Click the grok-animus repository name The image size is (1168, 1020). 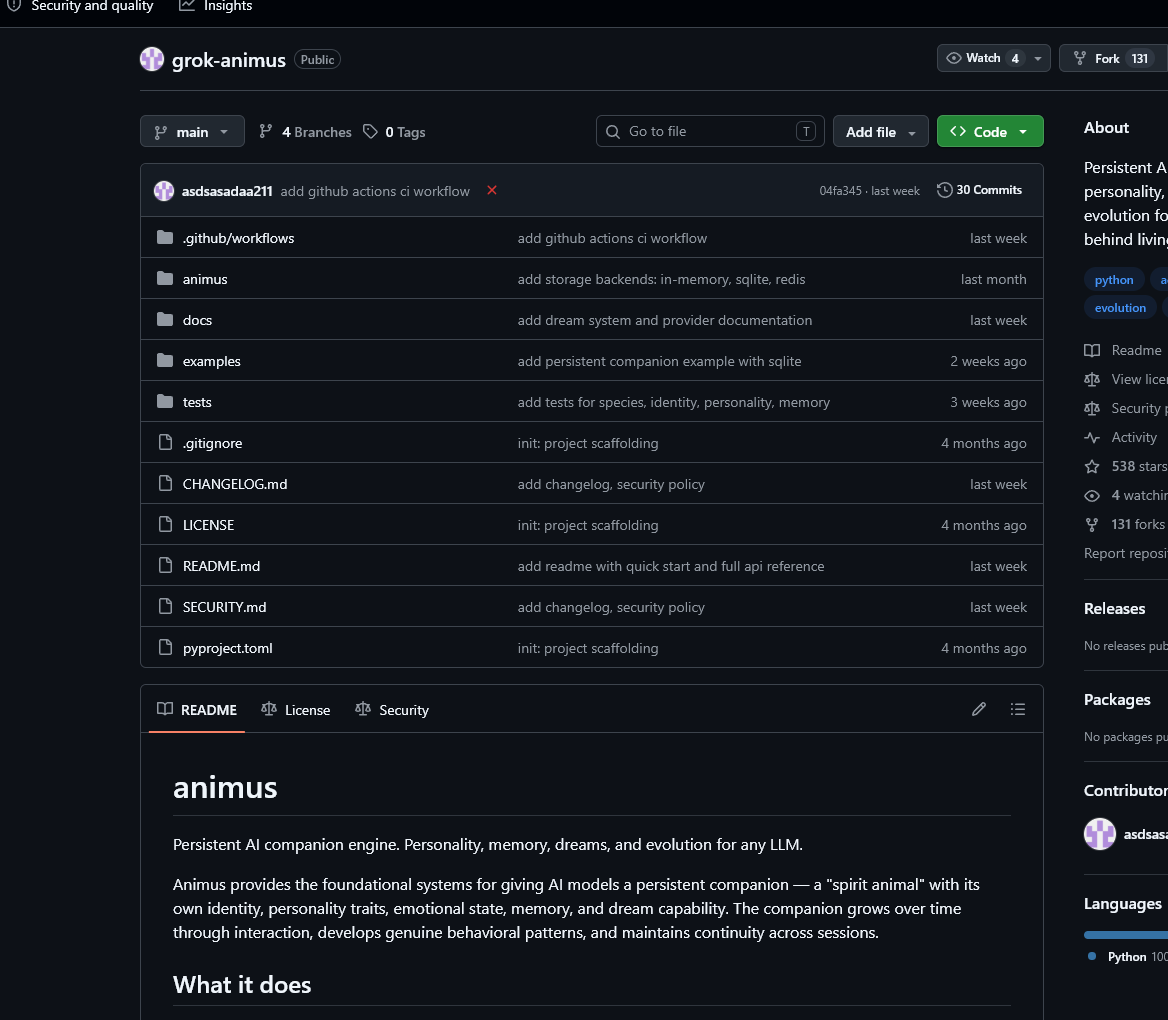(x=229, y=60)
